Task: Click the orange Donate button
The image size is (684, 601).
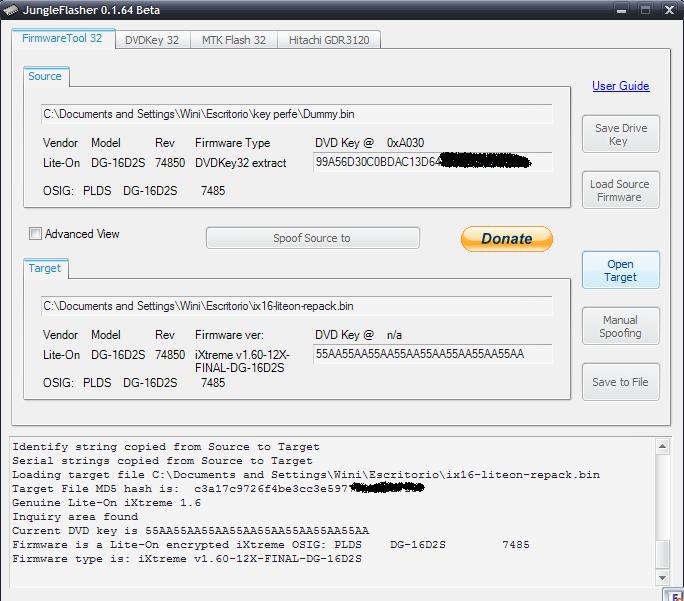Action: pos(506,239)
